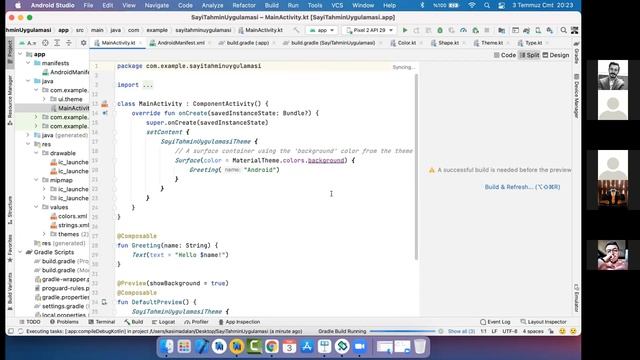Click the Stop background build icon
The height and width of the screenshot is (360, 640).
point(440,331)
